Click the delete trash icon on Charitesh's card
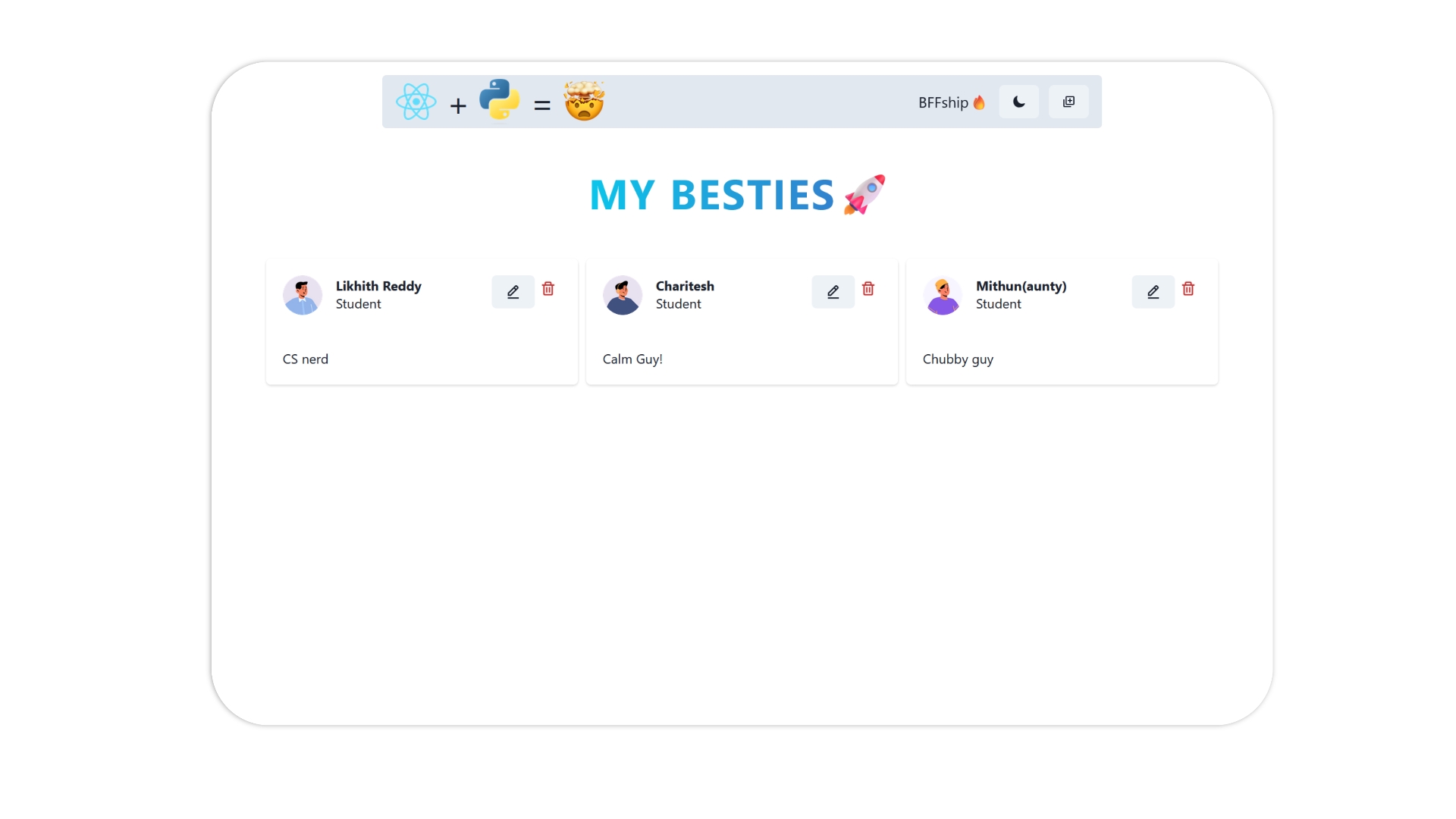Screen dimensions: 1456x819 click(x=868, y=289)
